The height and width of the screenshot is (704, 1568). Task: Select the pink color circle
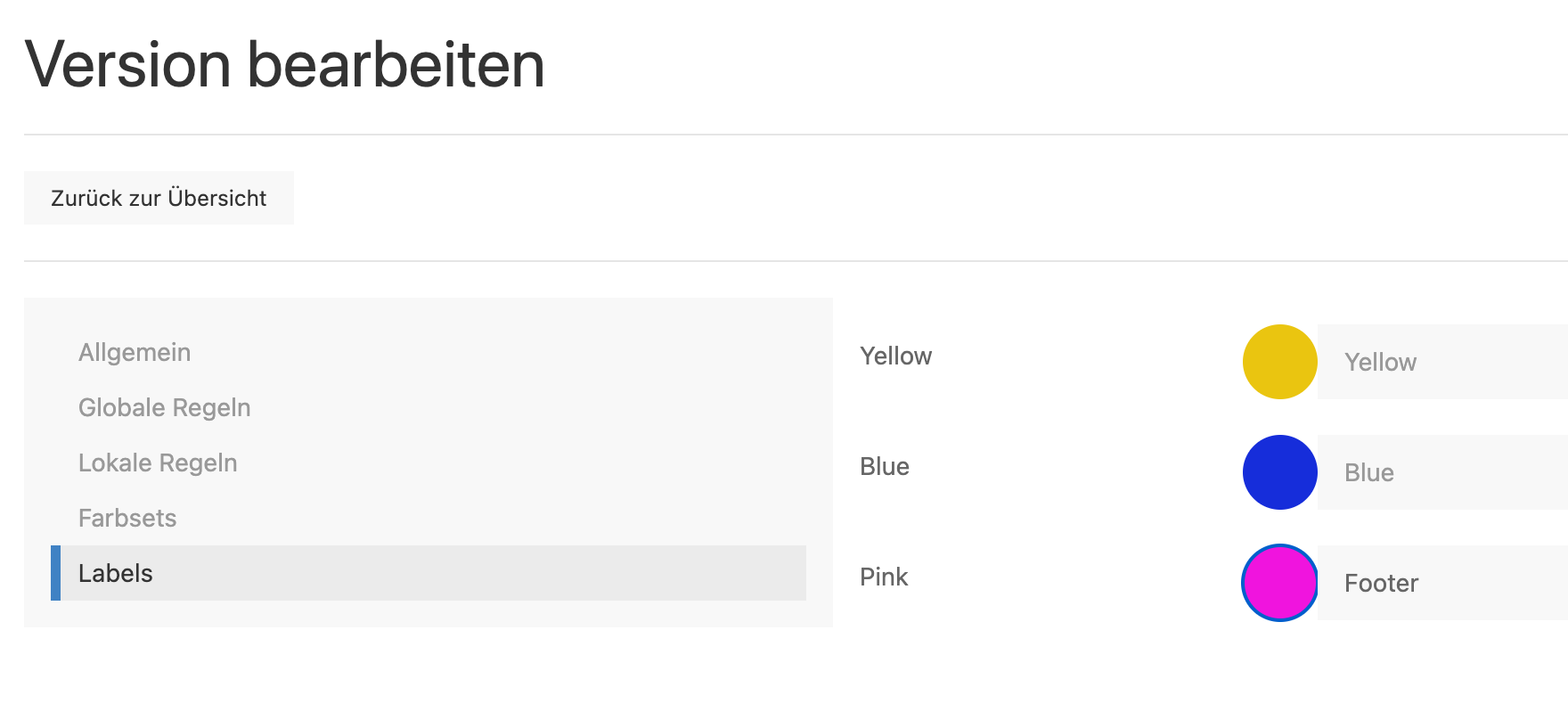(x=1279, y=583)
